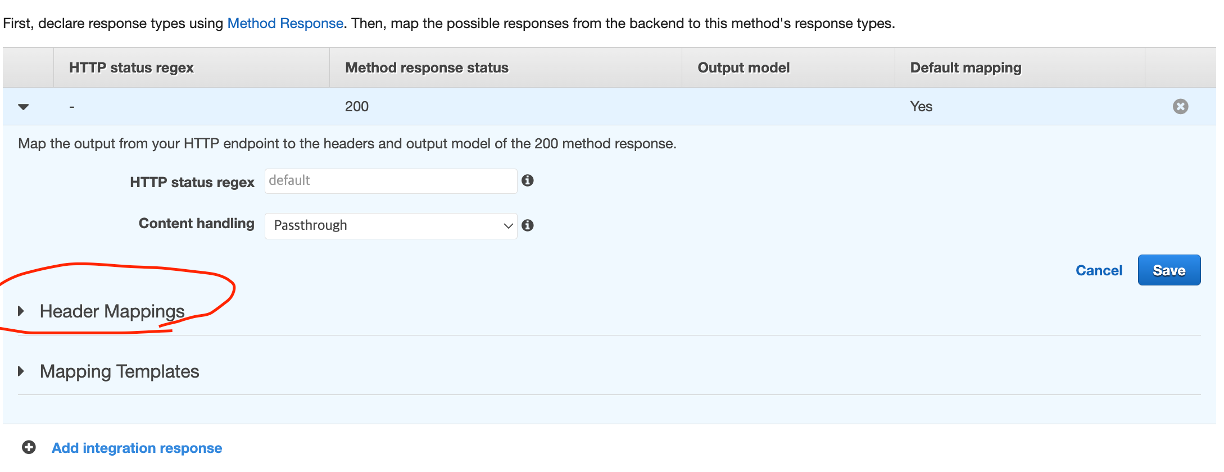Save the integration response
Screen dimensions: 1224x472
(1169, 270)
